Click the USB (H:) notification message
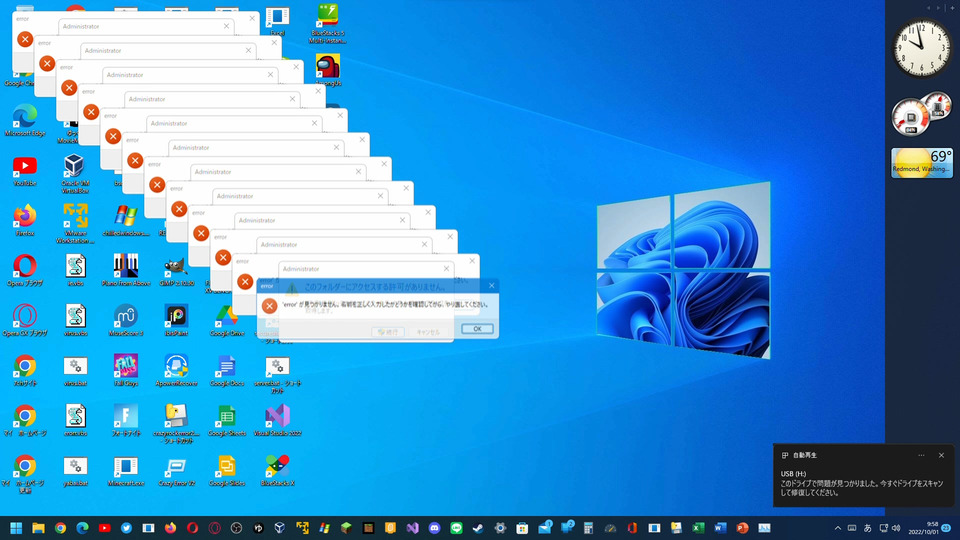This screenshot has width=960, height=540. pyautogui.click(x=862, y=483)
